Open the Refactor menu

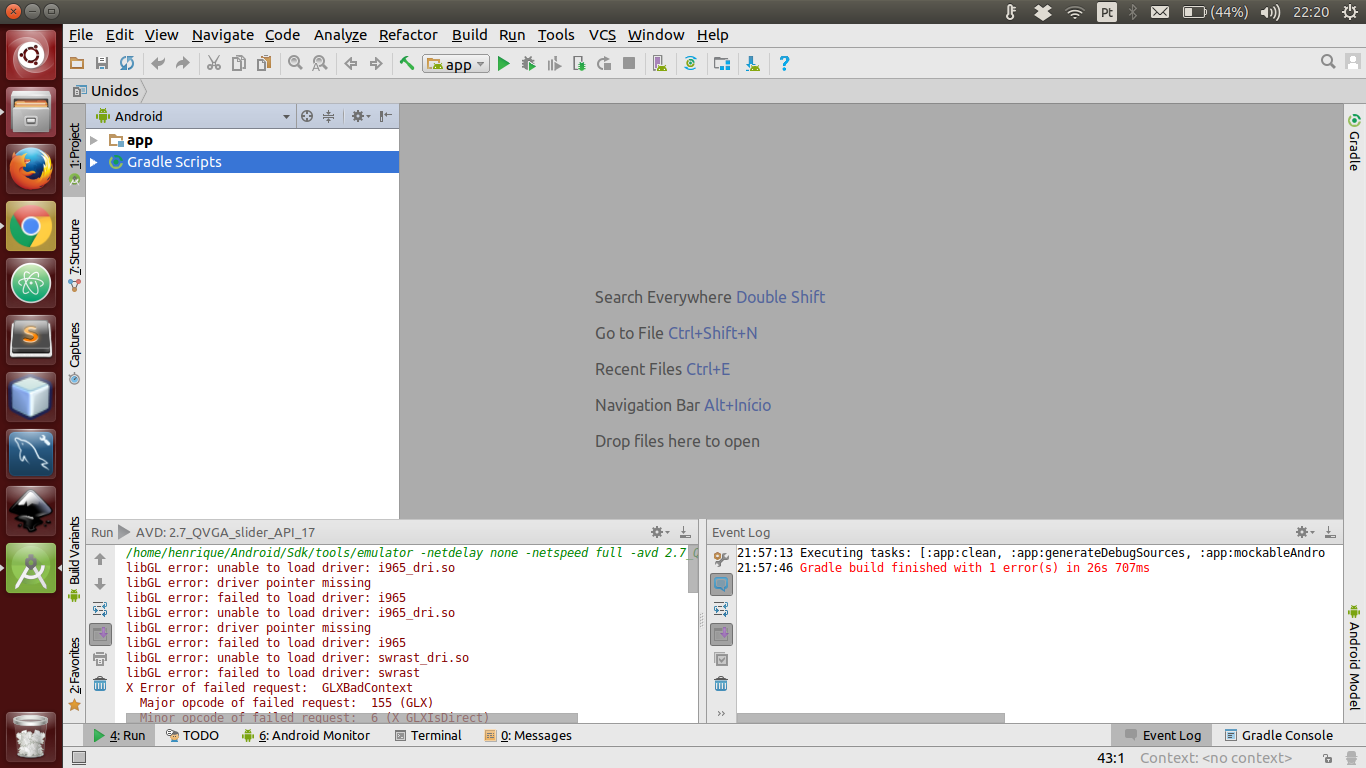[x=408, y=34]
